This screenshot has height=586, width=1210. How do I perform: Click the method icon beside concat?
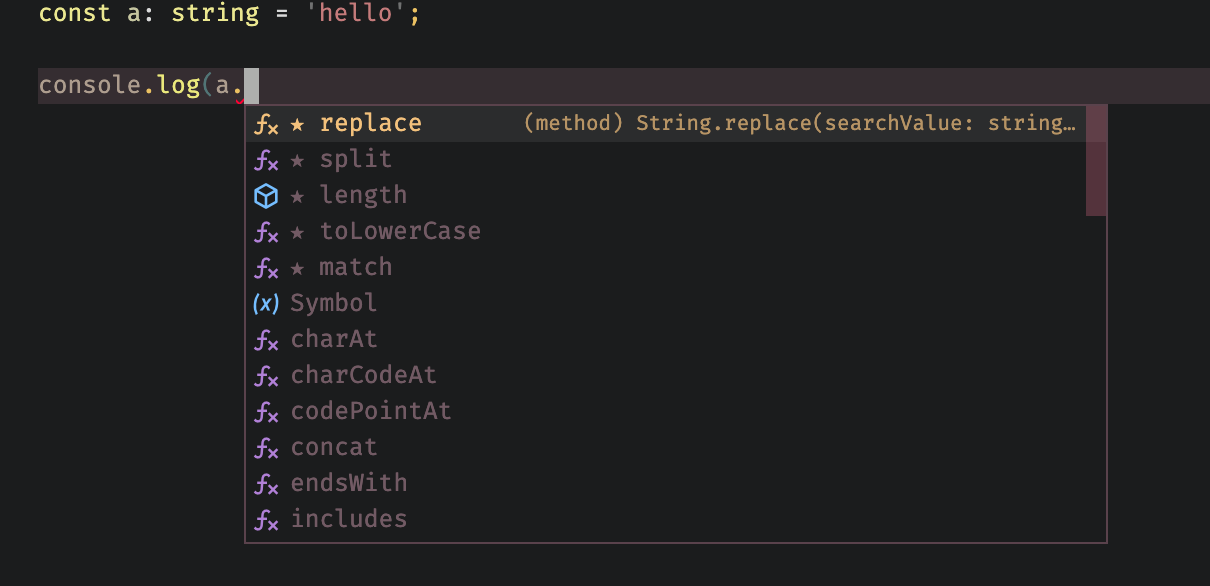[x=265, y=447]
